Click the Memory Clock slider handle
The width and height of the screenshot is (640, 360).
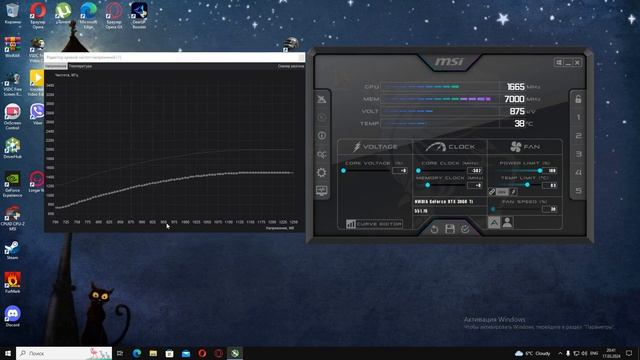pyautogui.click(x=427, y=185)
